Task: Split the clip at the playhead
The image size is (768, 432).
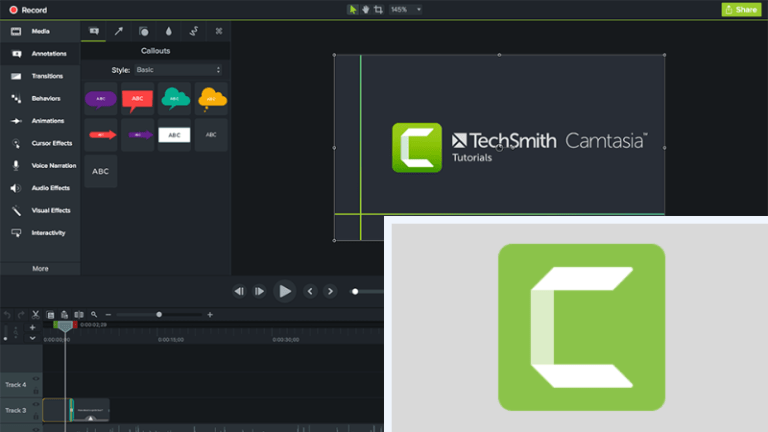Action: [79, 315]
